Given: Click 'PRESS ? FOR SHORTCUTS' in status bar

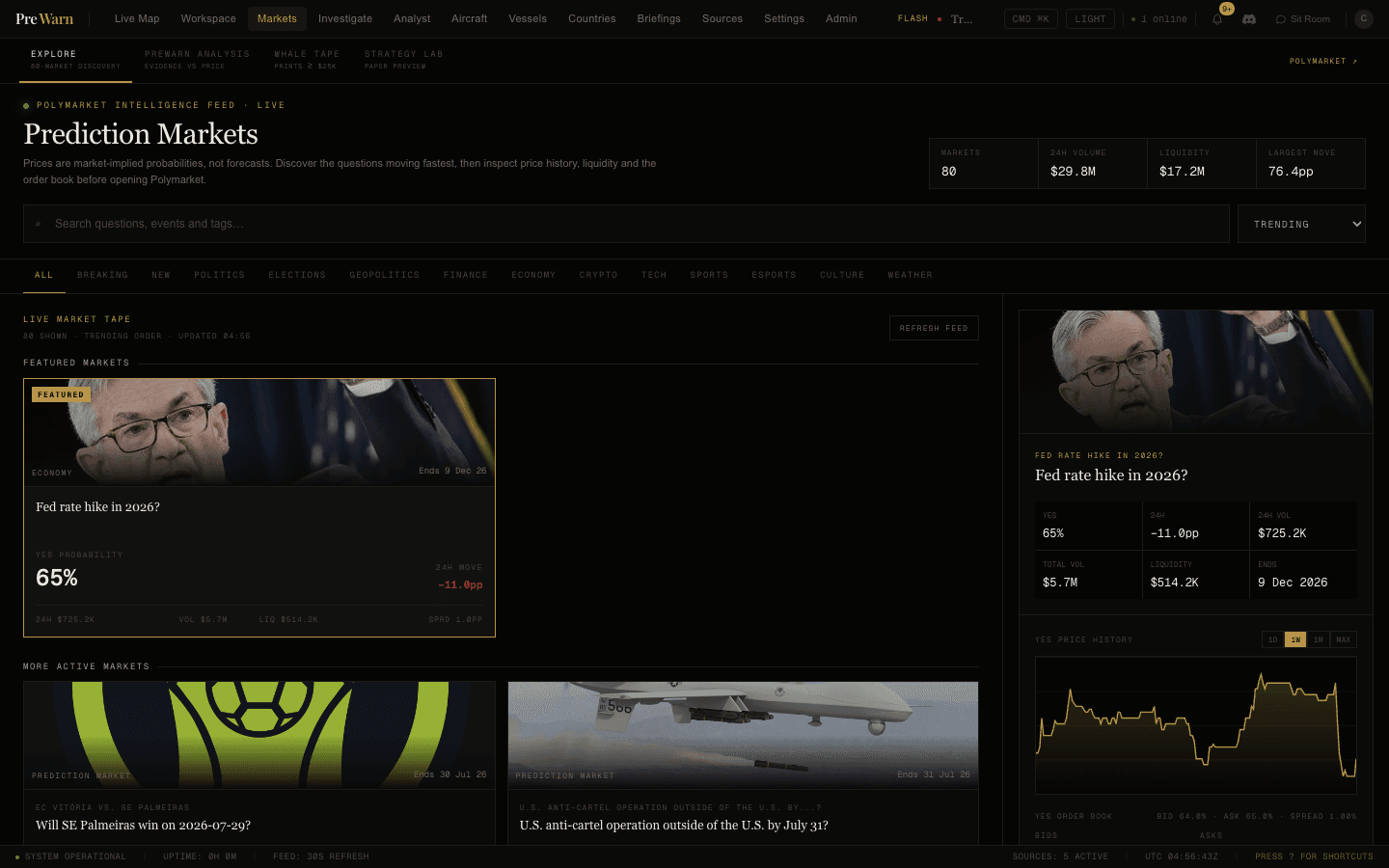Looking at the screenshot, I should coord(1314,856).
